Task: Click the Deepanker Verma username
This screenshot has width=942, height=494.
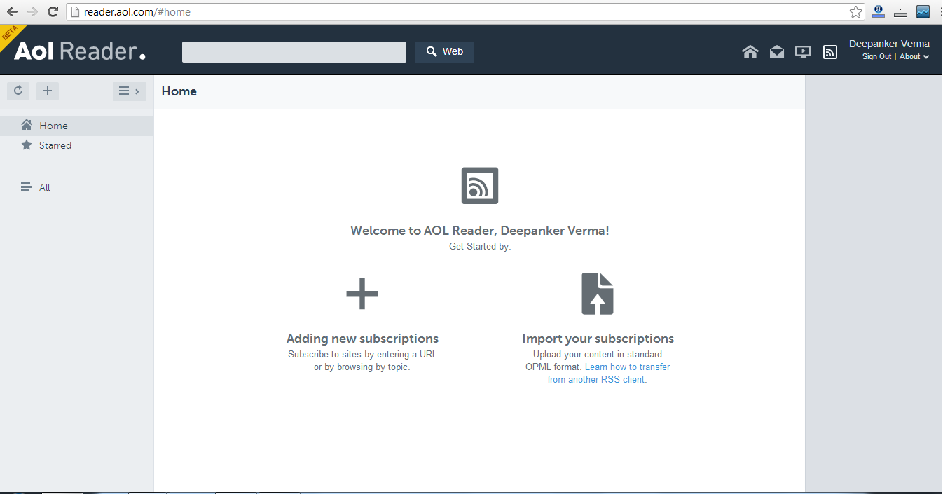Action: point(889,43)
